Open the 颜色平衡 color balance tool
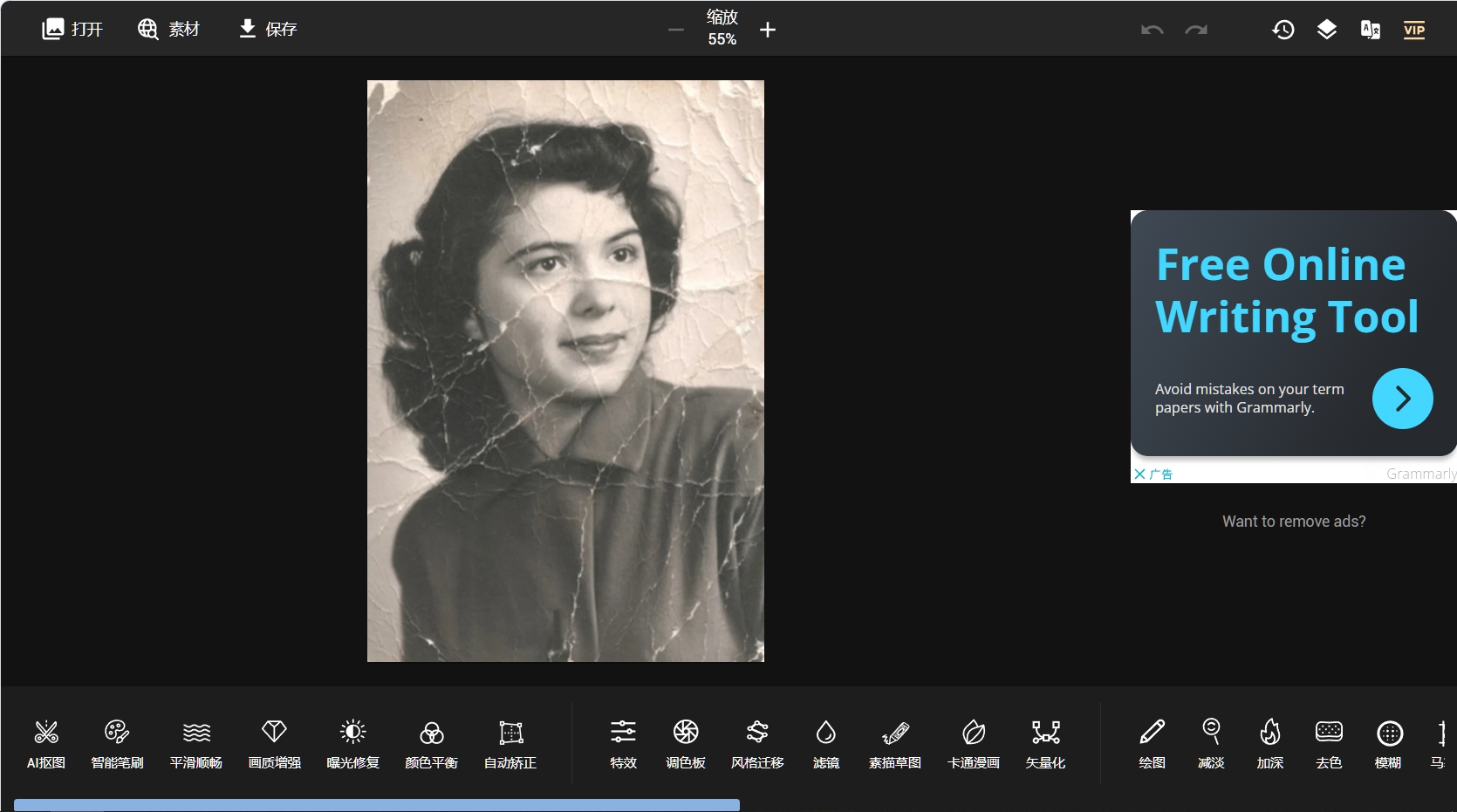The image size is (1457, 812). 431,743
